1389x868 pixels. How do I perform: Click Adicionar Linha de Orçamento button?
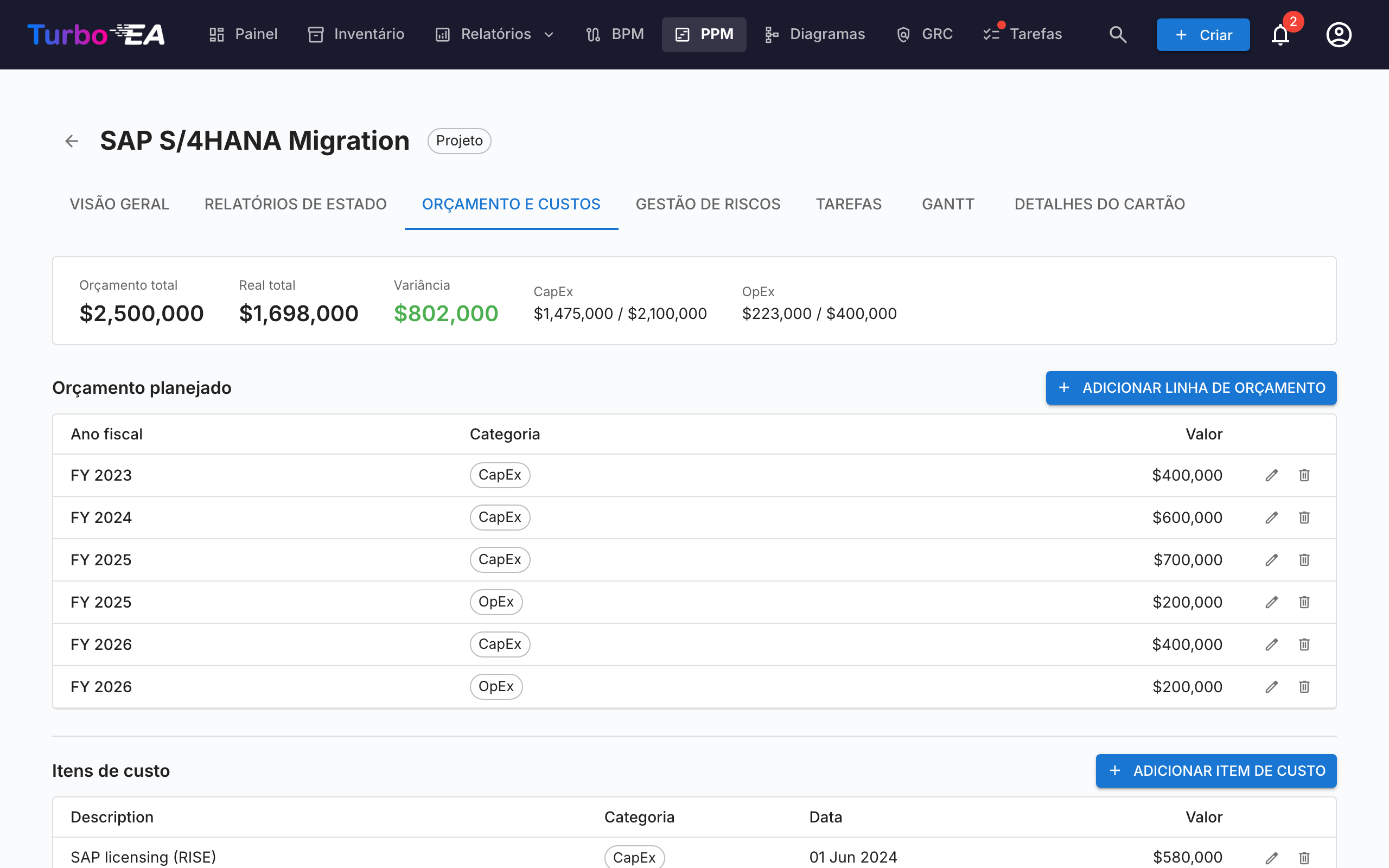1191,388
